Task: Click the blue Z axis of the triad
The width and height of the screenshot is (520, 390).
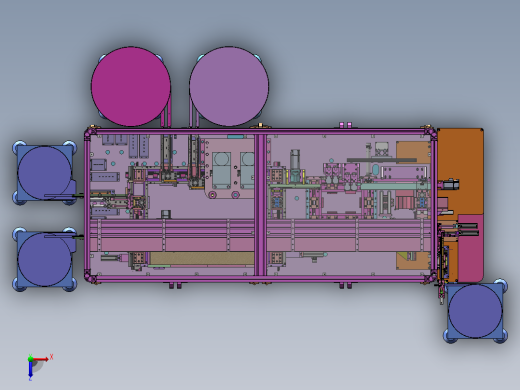Action: (30, 369)
